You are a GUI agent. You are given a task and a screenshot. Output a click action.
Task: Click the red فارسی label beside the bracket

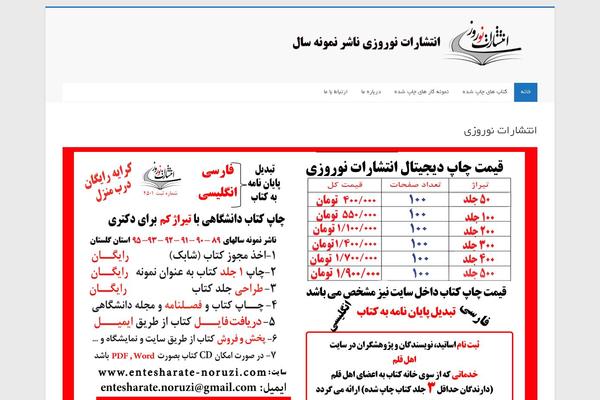click(x=218, y=172)
